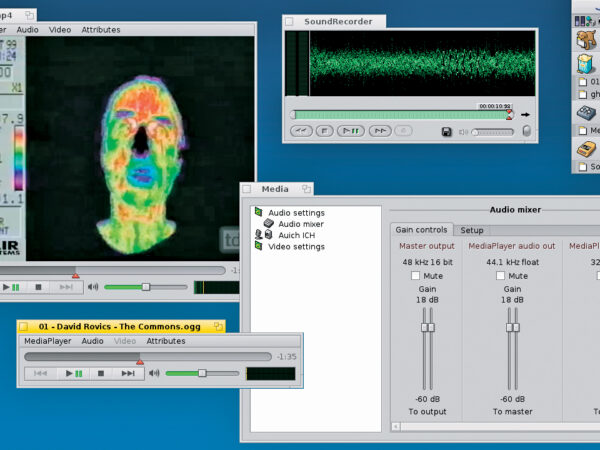Click the save disk icon in SoundRecorder

[x=447, y=131]
